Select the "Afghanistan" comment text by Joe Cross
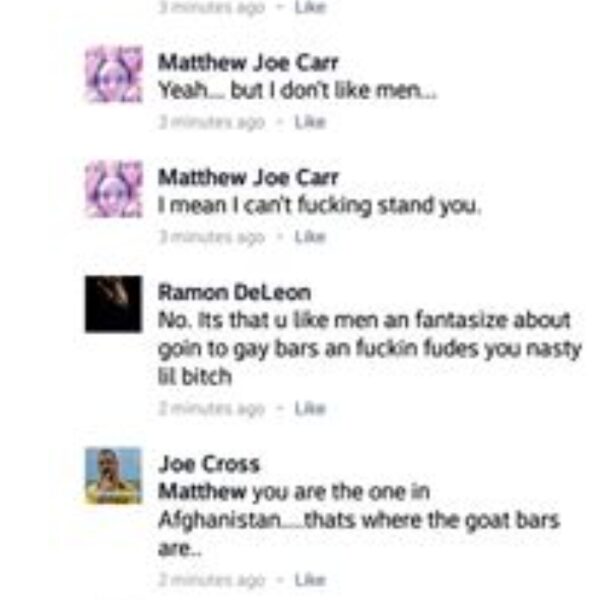This screenshot has height=600, width=600. 359,520
